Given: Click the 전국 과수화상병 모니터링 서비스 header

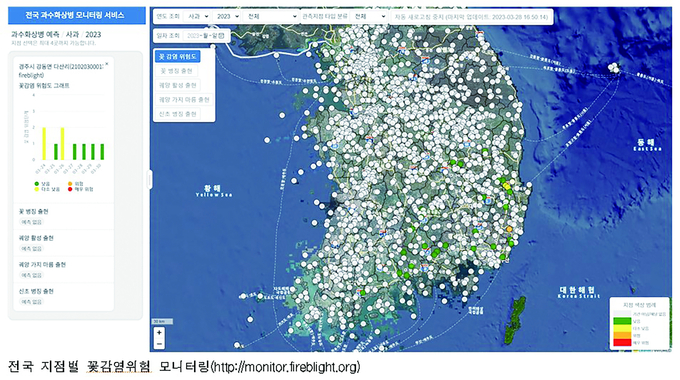Looking at the screenshot, I should pos(77,15).
